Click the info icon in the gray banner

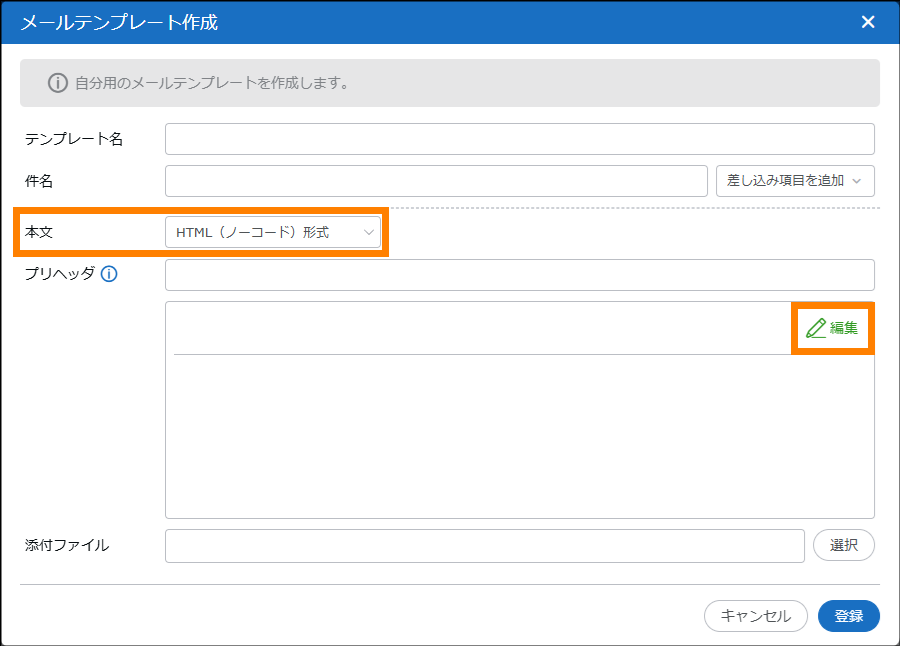(x=58, y=83)
